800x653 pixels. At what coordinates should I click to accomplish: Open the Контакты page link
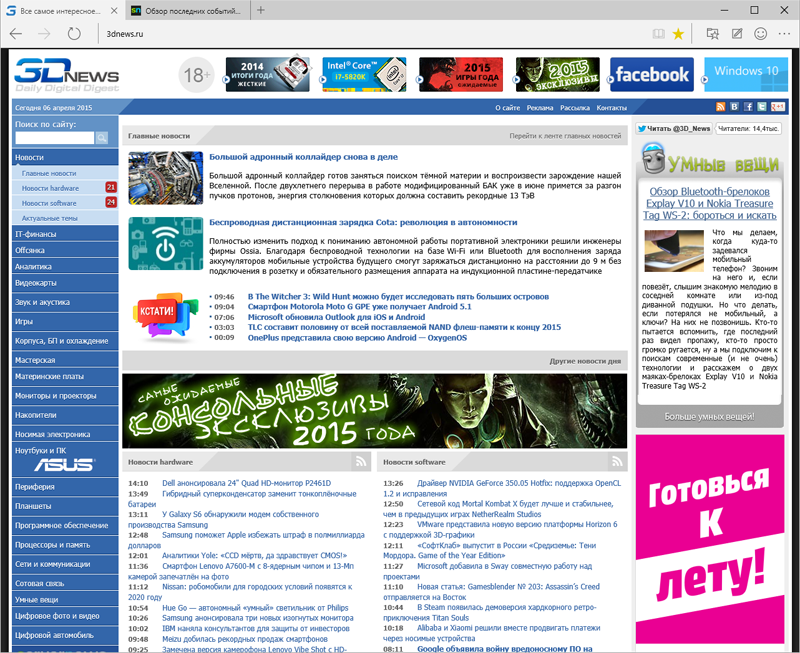click(611, 108)
